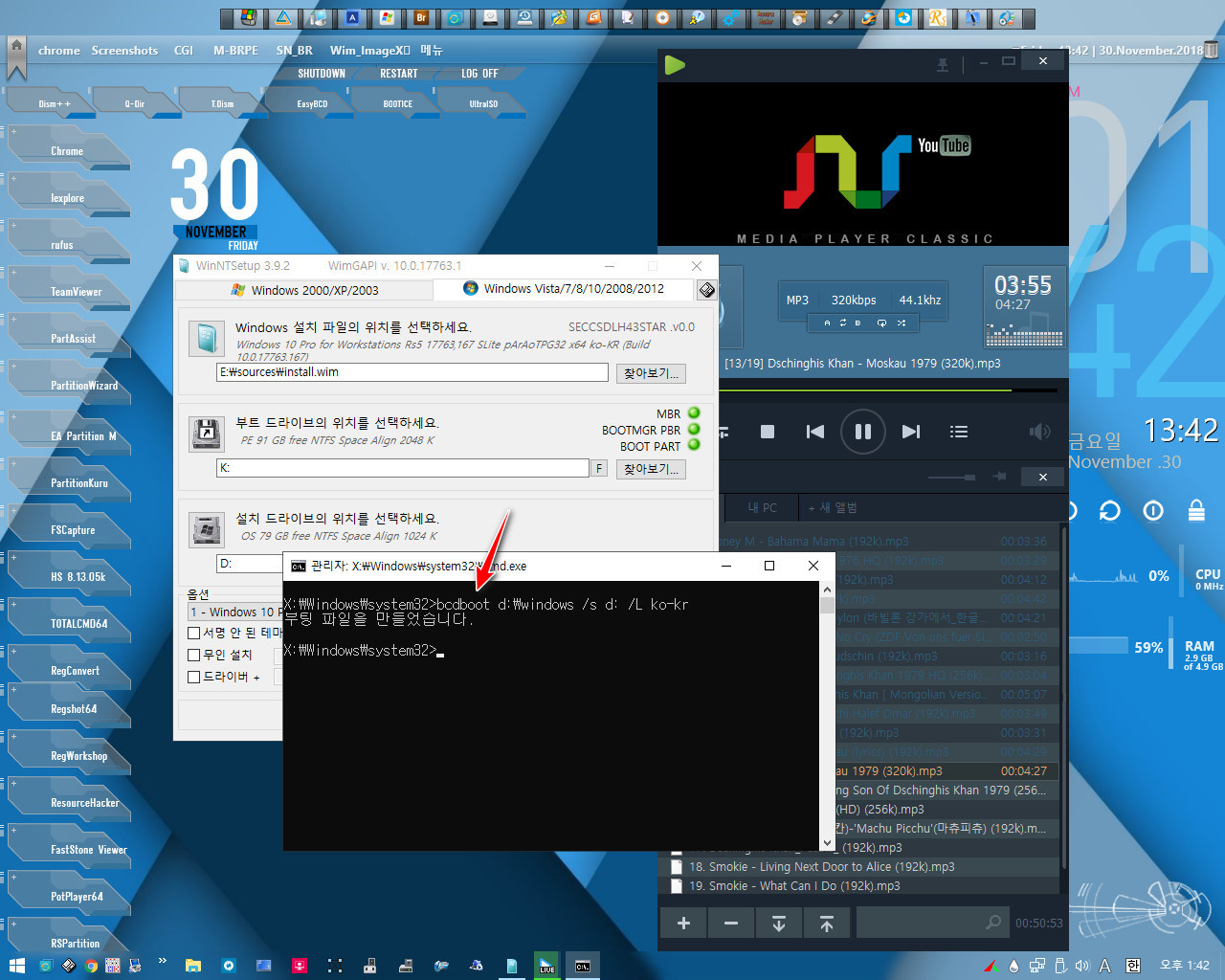The image size is (1225, 980).
Task: Open the K: boot drive combo box
Action: 403,468
